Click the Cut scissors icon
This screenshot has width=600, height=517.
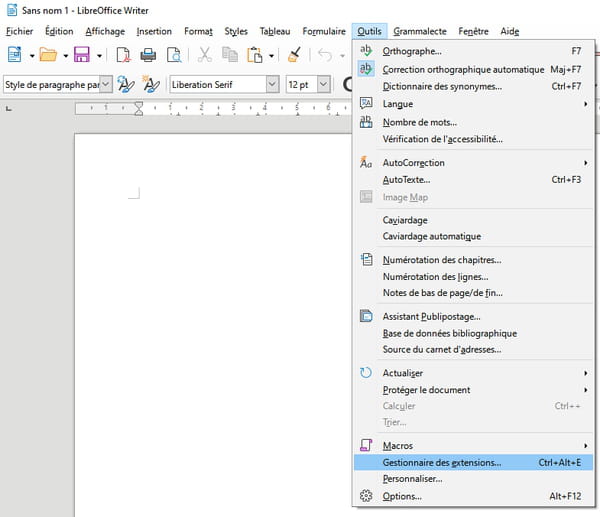coord(205,55)
